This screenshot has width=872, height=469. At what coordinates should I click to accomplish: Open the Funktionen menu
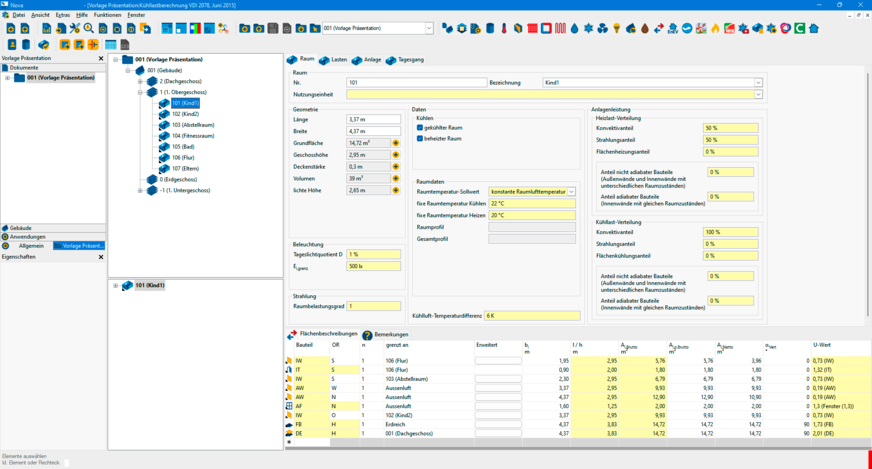tap(107, 15)
